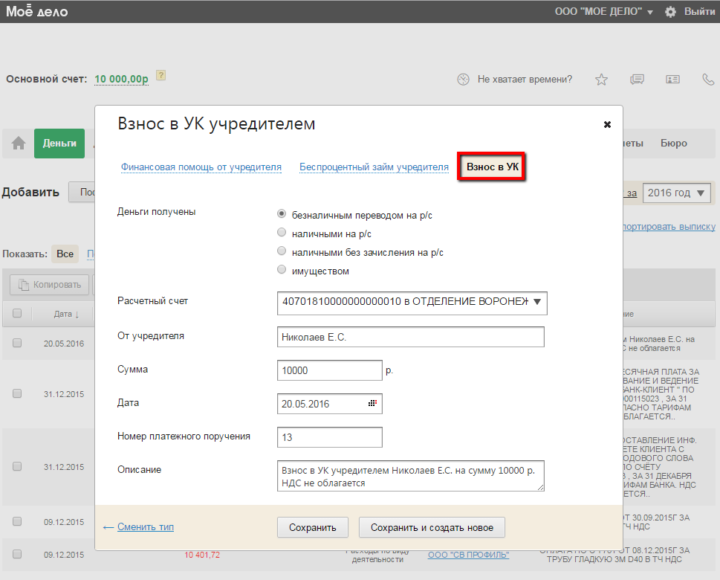The image size is (720, 580).
Task: Click the star favorites icon
Action: coord(601,79)
